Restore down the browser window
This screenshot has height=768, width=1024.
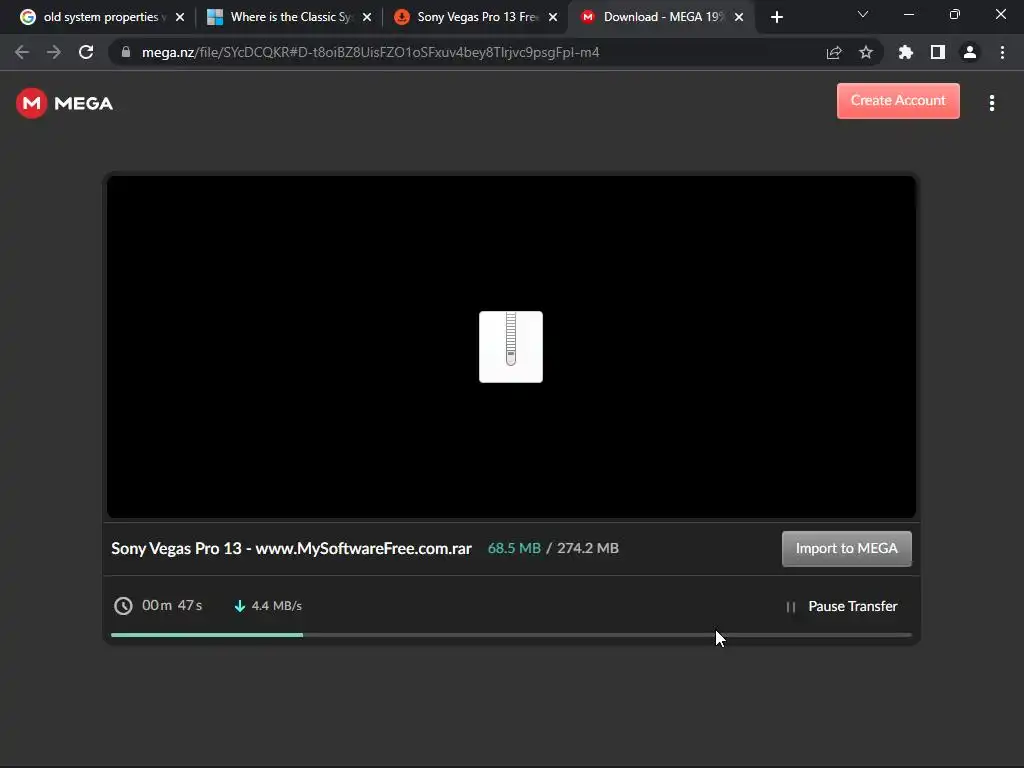pos(955,14)
